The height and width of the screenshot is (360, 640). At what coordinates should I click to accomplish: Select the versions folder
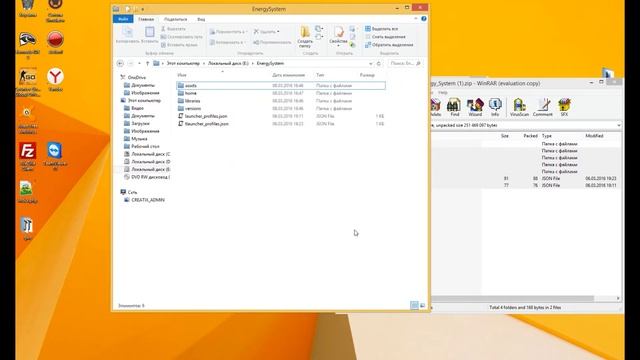point(281,109)
